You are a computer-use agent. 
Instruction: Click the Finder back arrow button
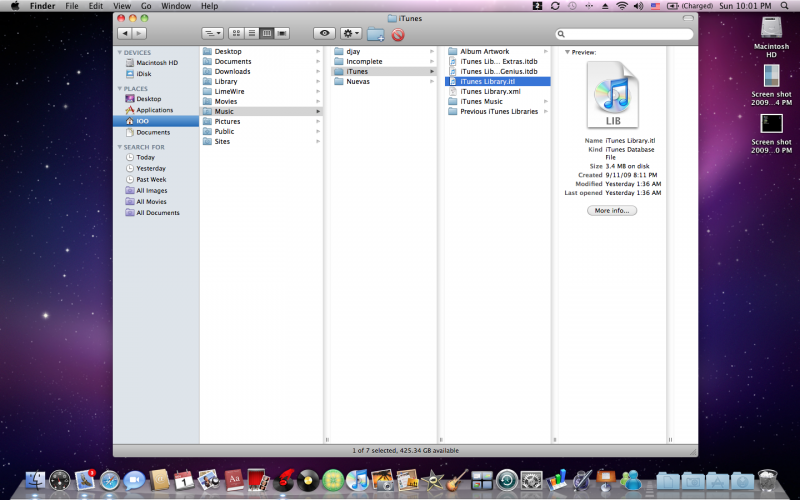[x=124, y=34]
